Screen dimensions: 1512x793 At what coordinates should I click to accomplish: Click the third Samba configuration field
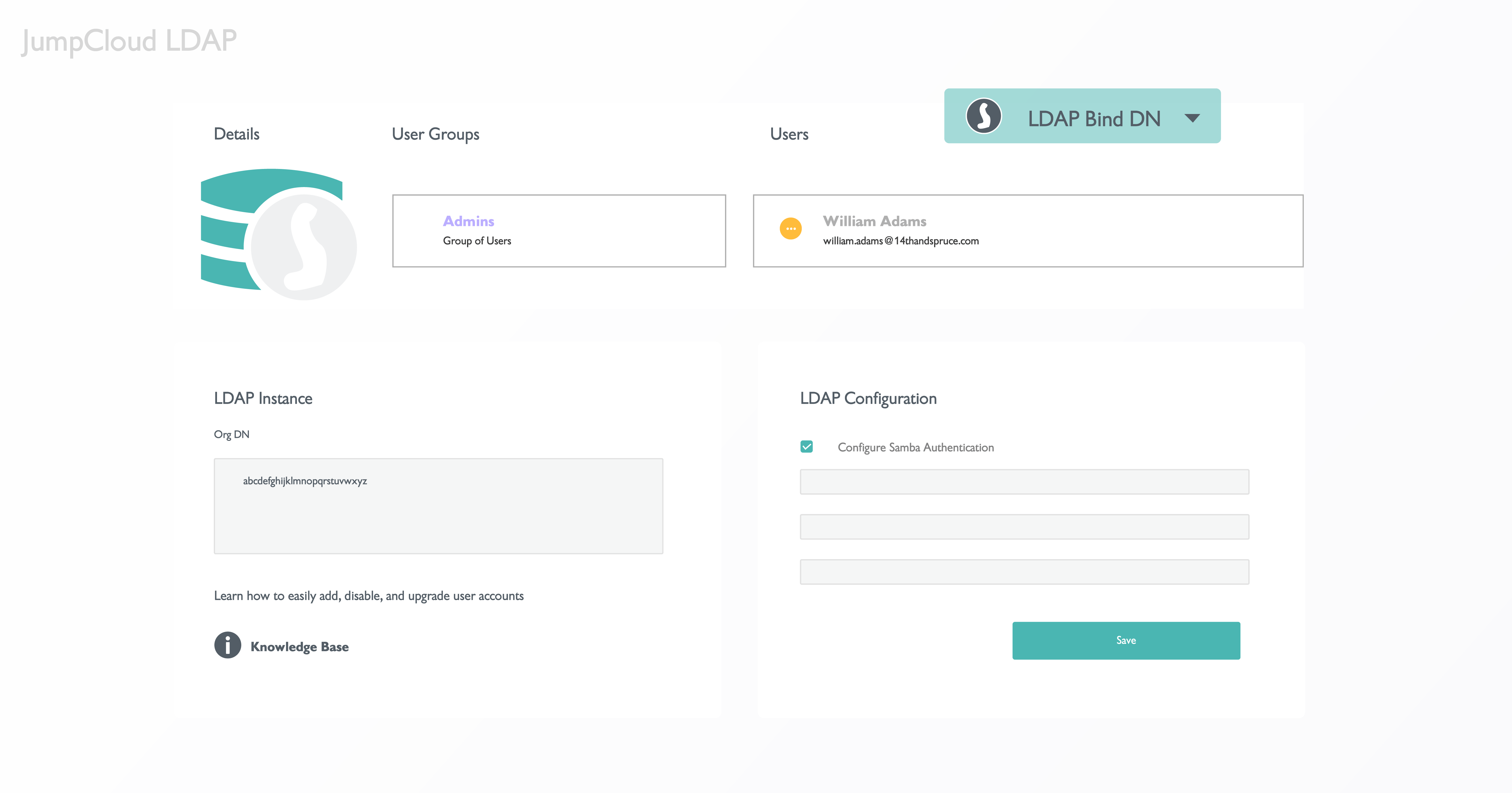click(x=1024, y=572)
